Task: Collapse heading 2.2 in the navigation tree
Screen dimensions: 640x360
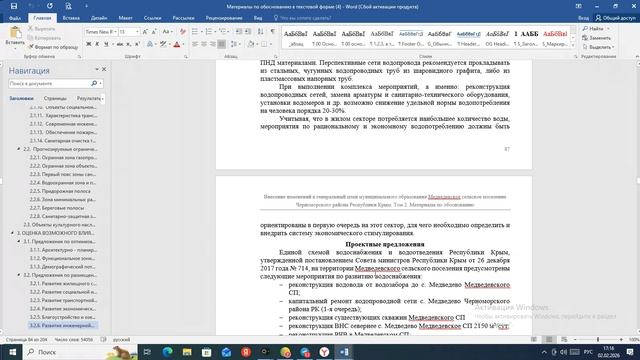Action: coord(19,149)
